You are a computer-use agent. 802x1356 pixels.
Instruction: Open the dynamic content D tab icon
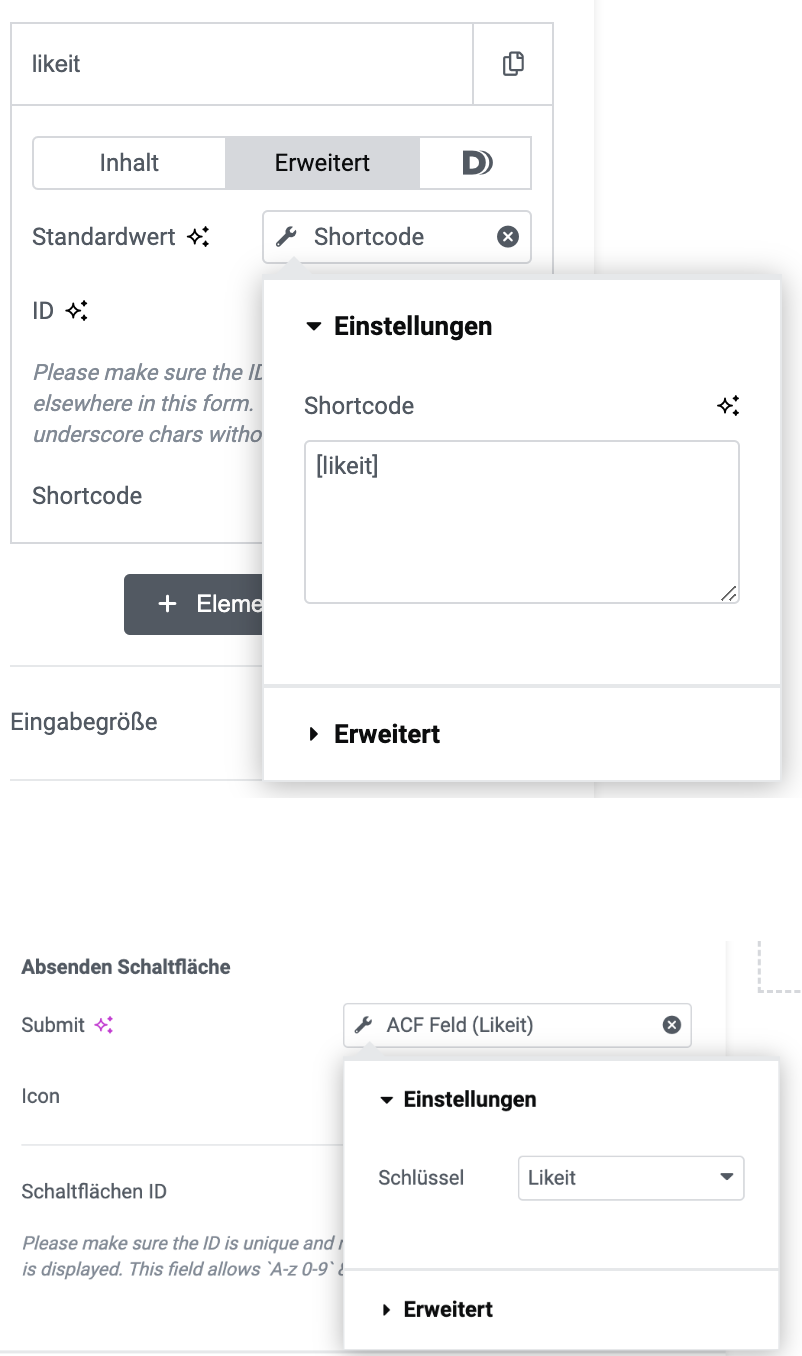coord(476,163)
